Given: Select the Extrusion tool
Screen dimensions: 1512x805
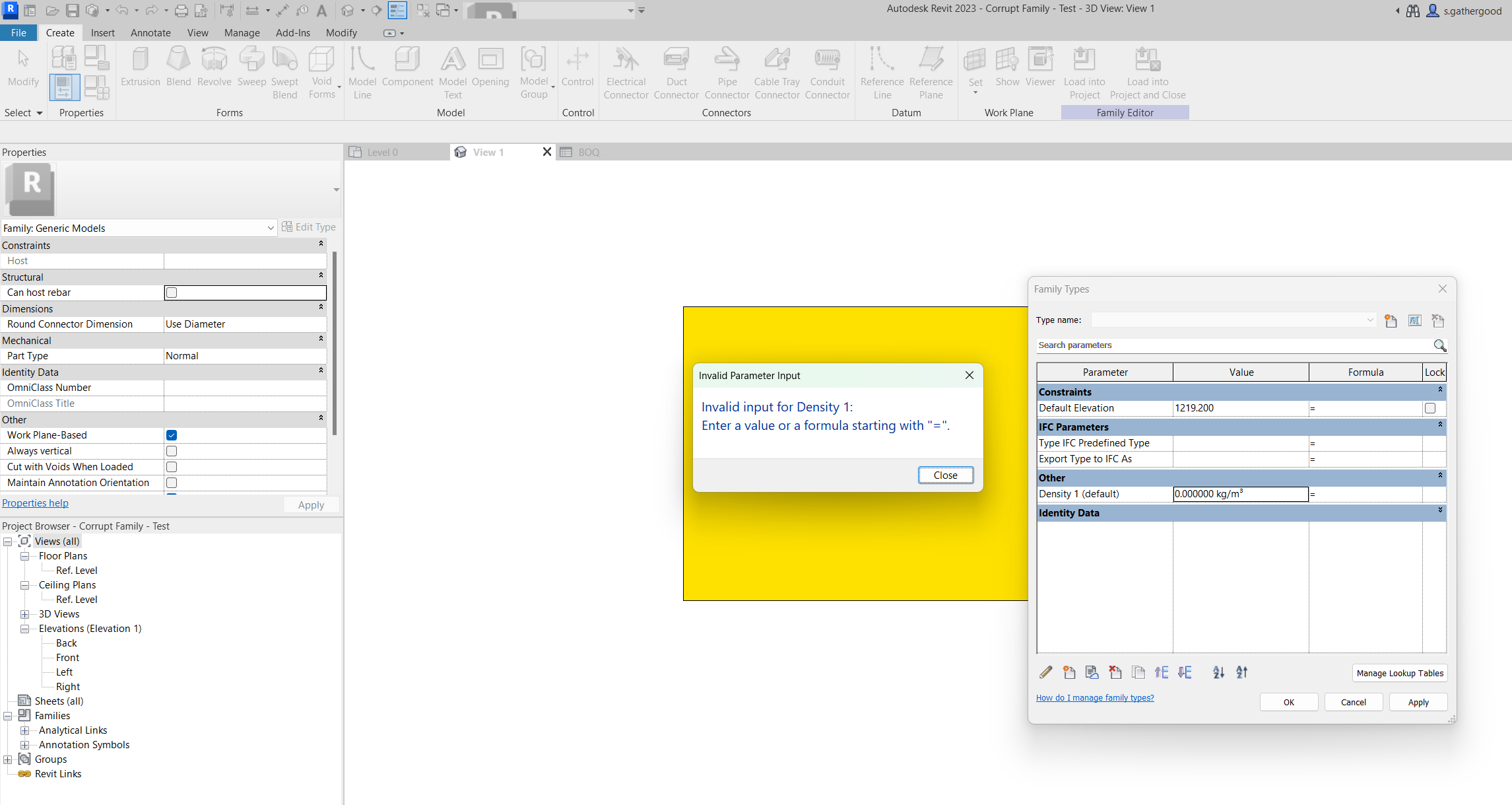Looking at the screenshot, I should point(140,69).
